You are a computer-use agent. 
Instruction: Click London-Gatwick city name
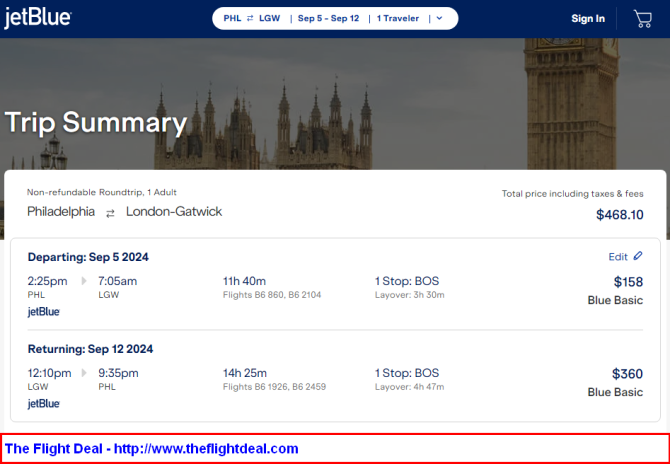tap(174, 212)
